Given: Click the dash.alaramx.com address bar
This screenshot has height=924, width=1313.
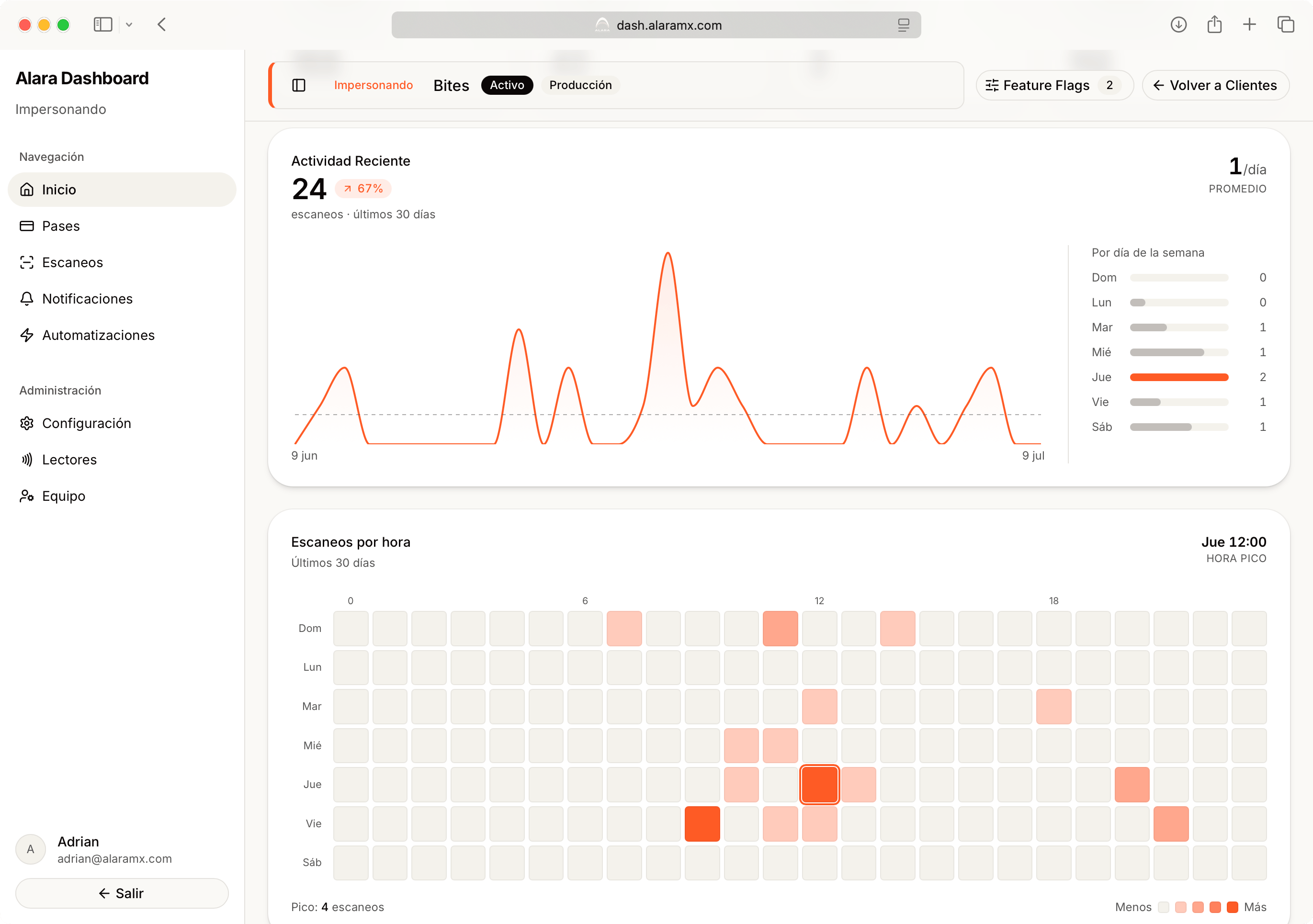Looking at the screenshot, I should point(656,25).
